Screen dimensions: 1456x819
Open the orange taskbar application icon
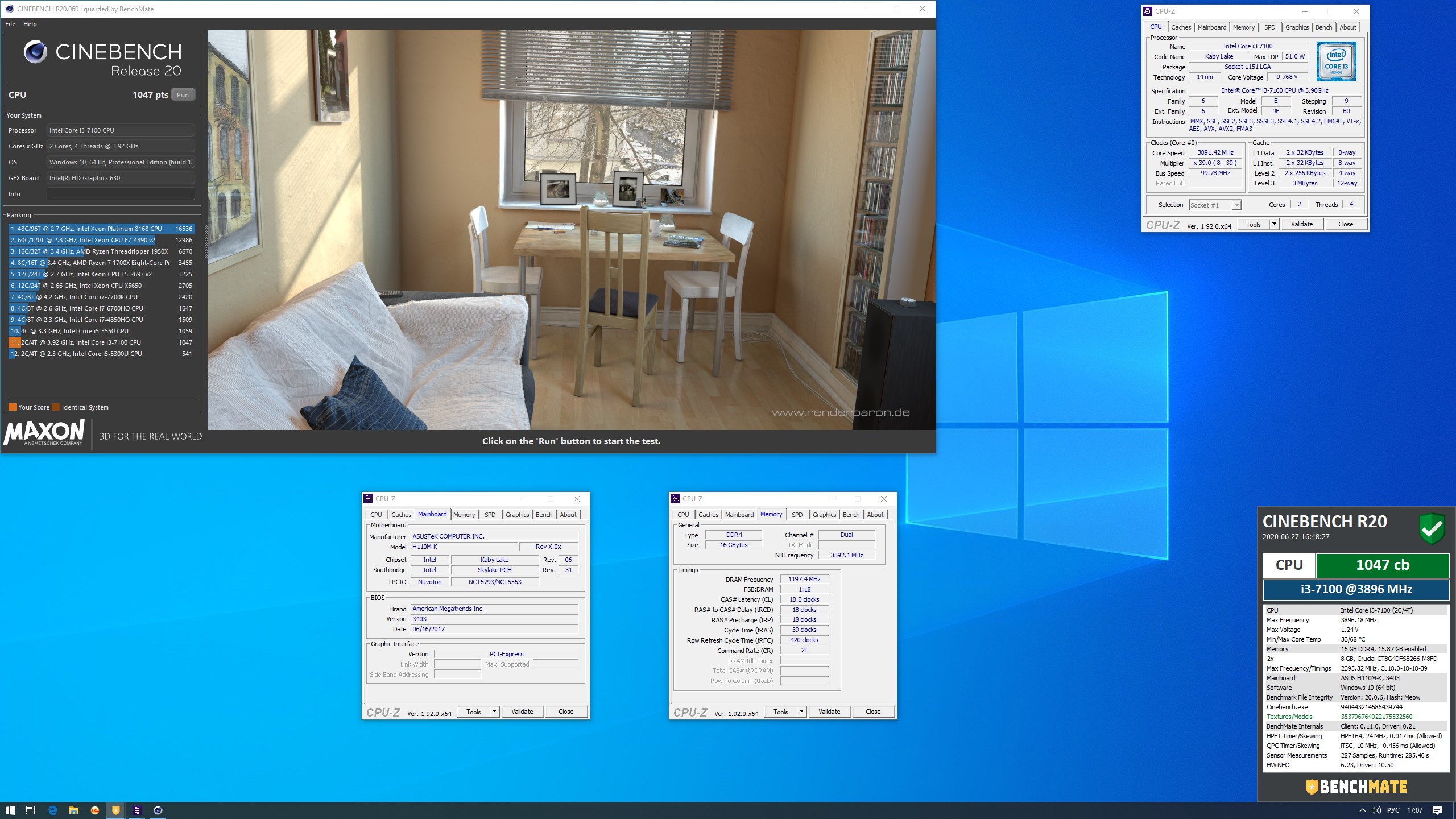[94, 810]
